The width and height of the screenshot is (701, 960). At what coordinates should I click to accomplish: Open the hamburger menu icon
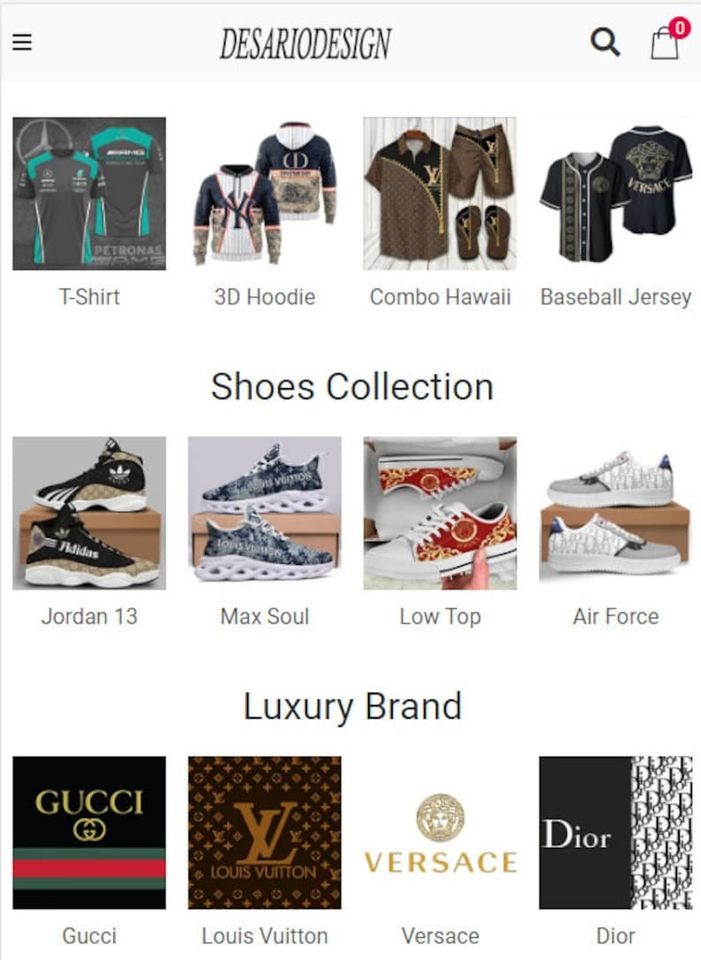pyautogui.click(x=22, y=42)
